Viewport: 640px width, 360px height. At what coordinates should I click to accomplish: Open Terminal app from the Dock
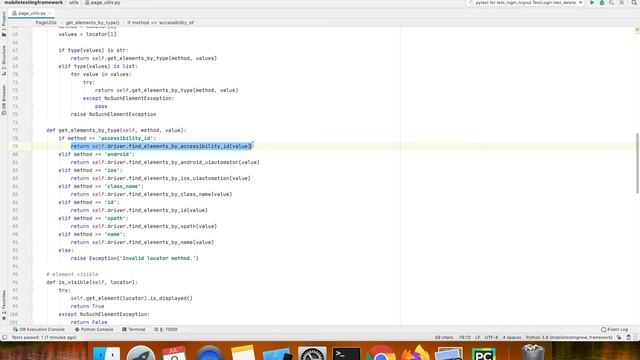tap(346, 353)
